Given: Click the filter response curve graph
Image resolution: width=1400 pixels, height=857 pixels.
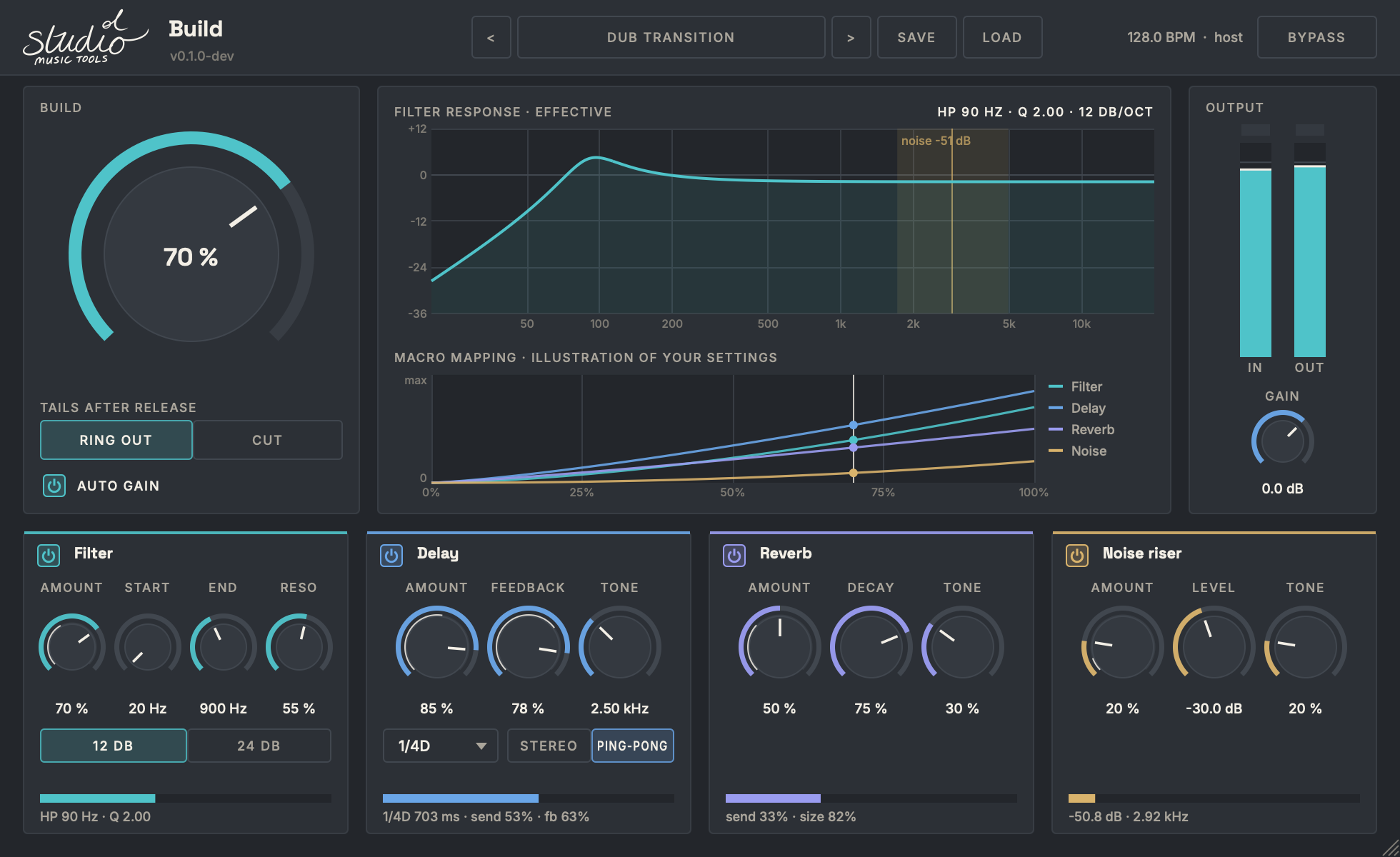Looking at the screenshot, I should [x=793, y=221].
